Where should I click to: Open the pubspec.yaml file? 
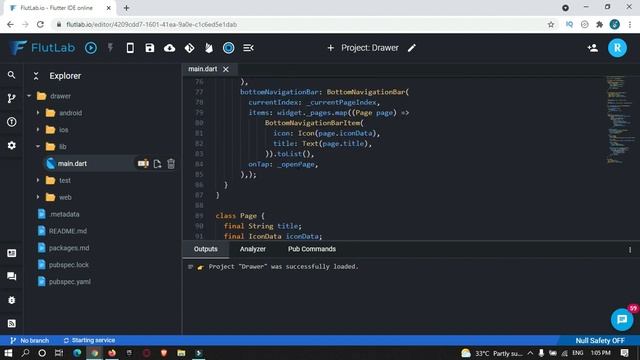70,282
